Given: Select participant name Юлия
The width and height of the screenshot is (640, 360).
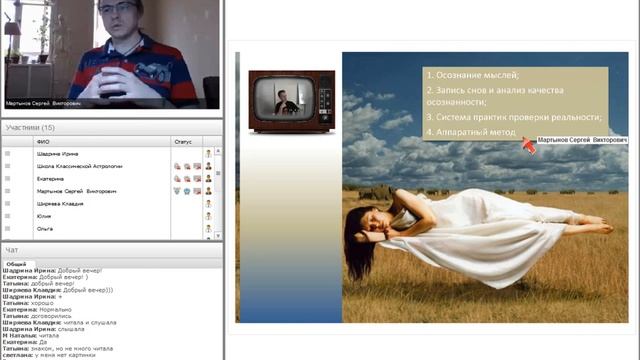Looking at the screenshot, I should 44,216.
